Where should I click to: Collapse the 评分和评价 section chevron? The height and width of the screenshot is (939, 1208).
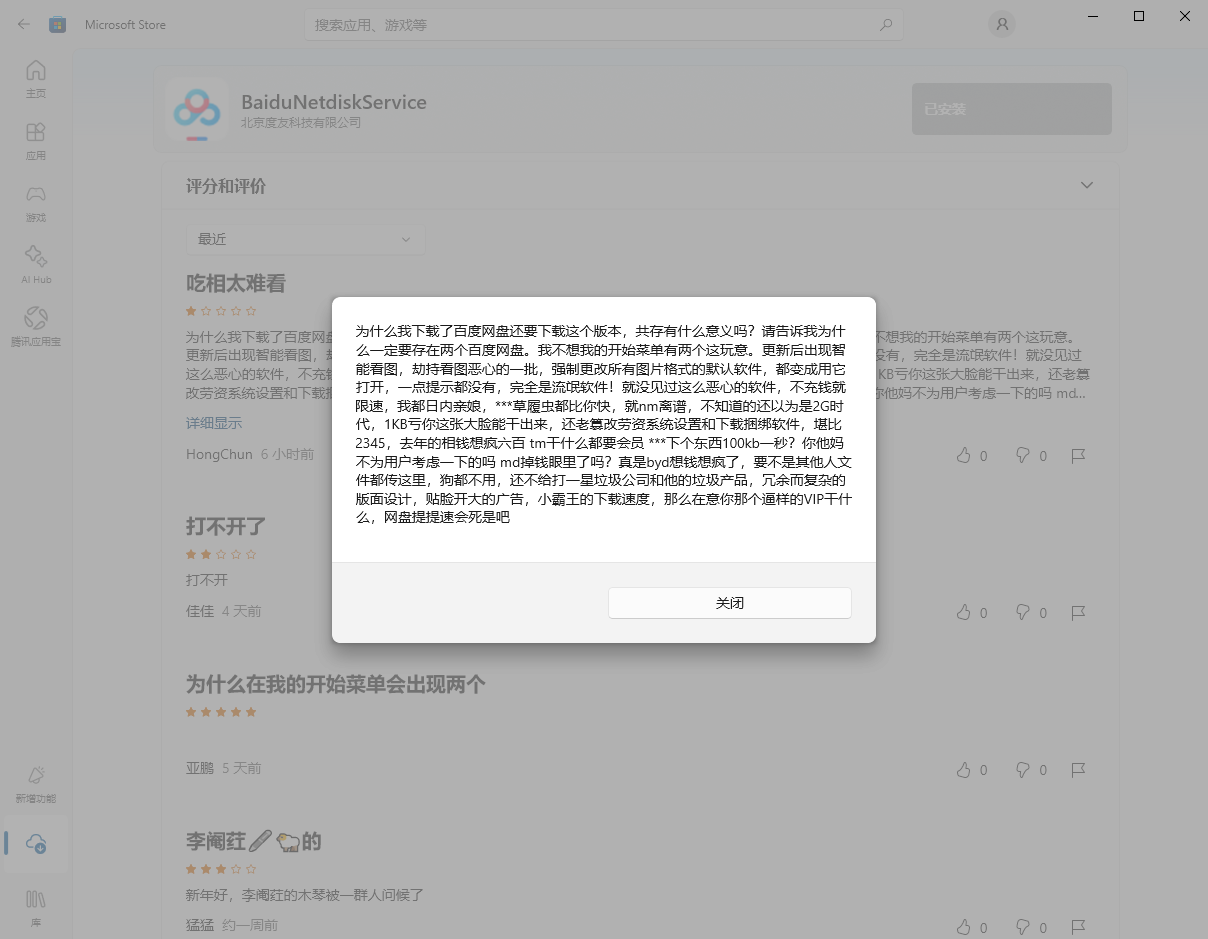(1087, 186)
